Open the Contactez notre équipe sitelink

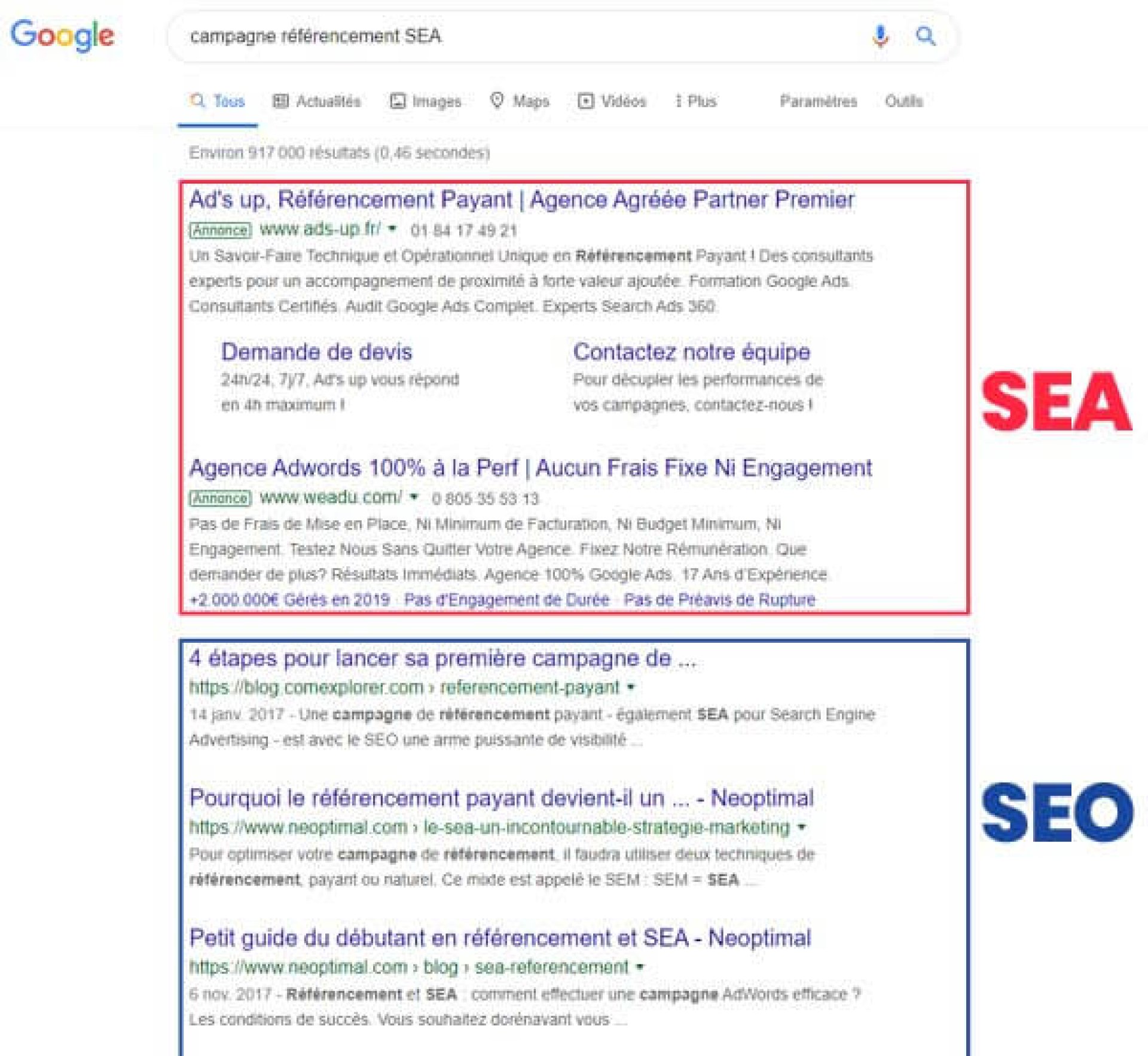click(x=692, y=352)
